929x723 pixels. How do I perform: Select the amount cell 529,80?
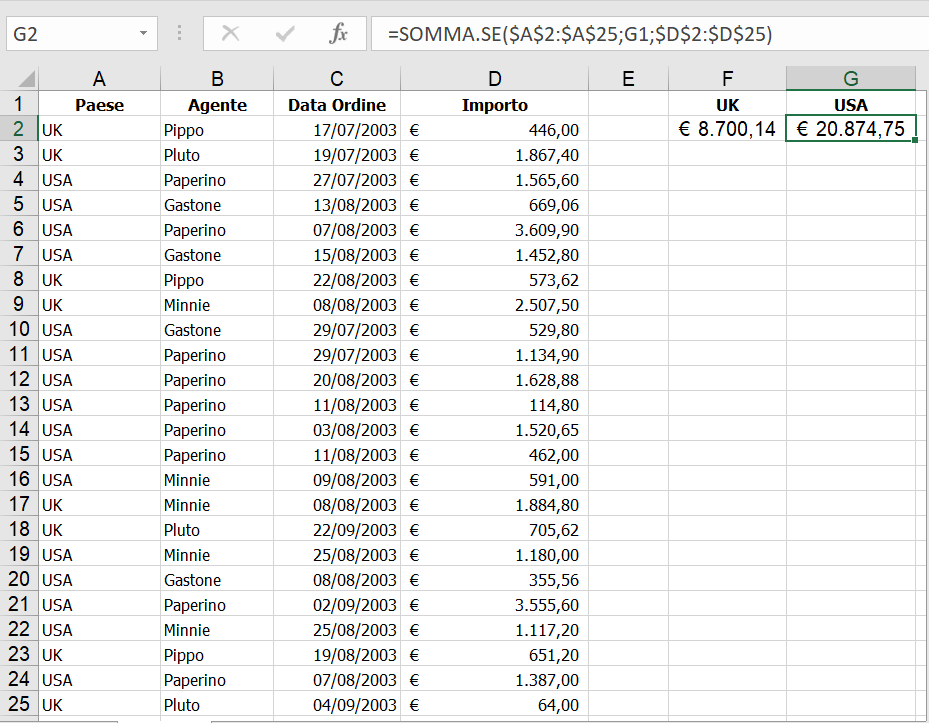495,329
